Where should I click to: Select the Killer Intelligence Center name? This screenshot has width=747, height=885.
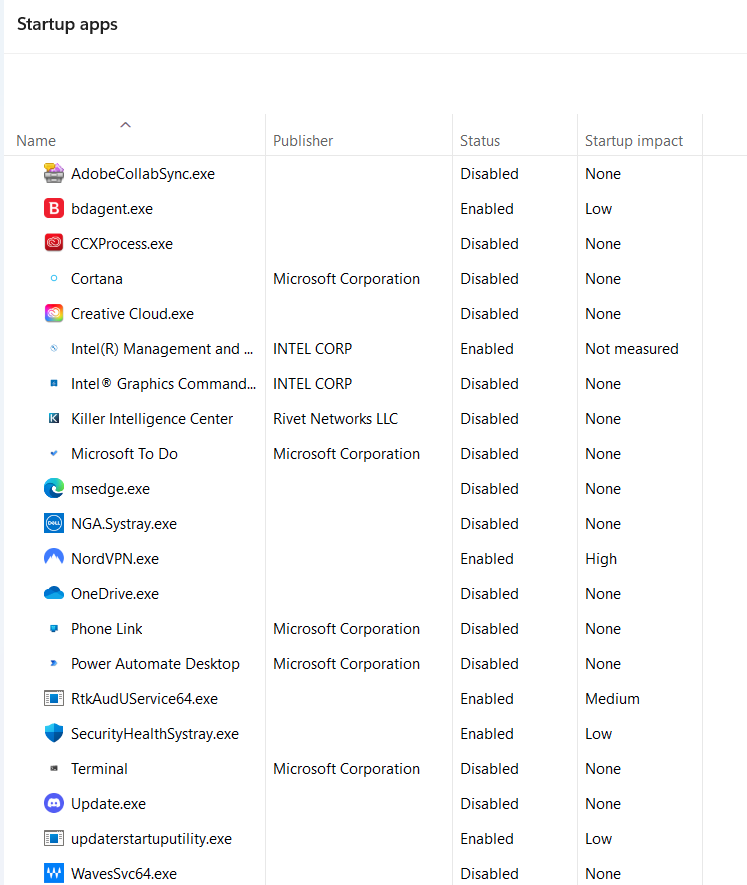tap(152, 419)
